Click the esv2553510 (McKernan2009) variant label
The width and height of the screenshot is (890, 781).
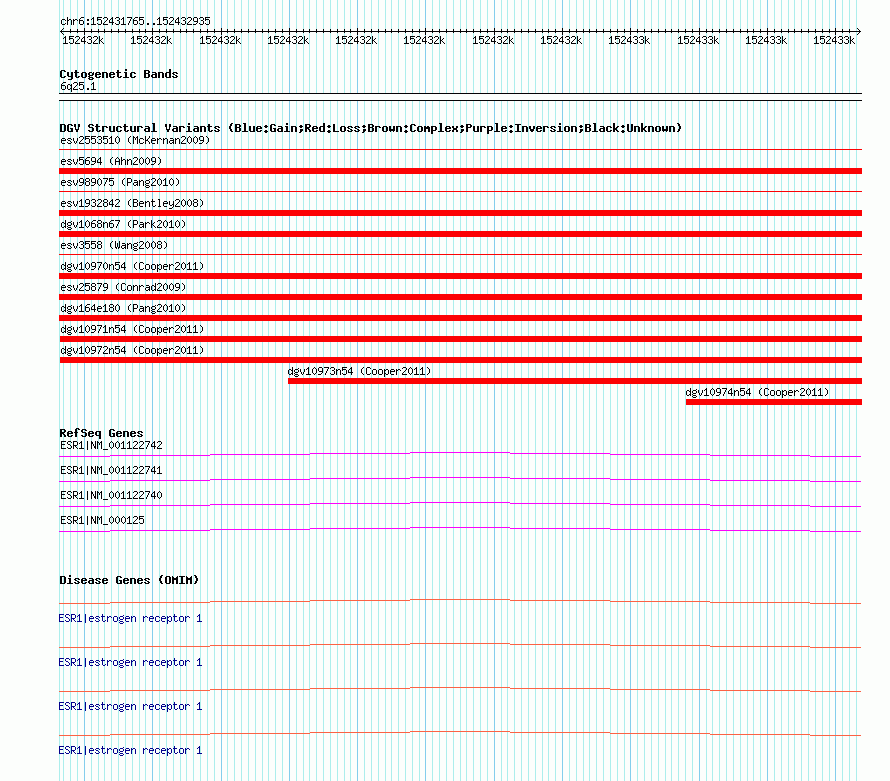pos(135,140)
